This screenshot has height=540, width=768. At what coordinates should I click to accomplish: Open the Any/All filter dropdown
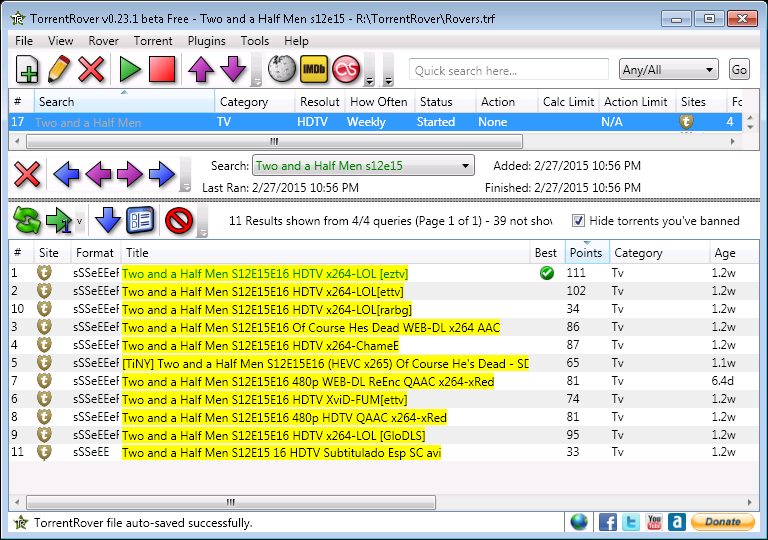click(x=668, y=70)
